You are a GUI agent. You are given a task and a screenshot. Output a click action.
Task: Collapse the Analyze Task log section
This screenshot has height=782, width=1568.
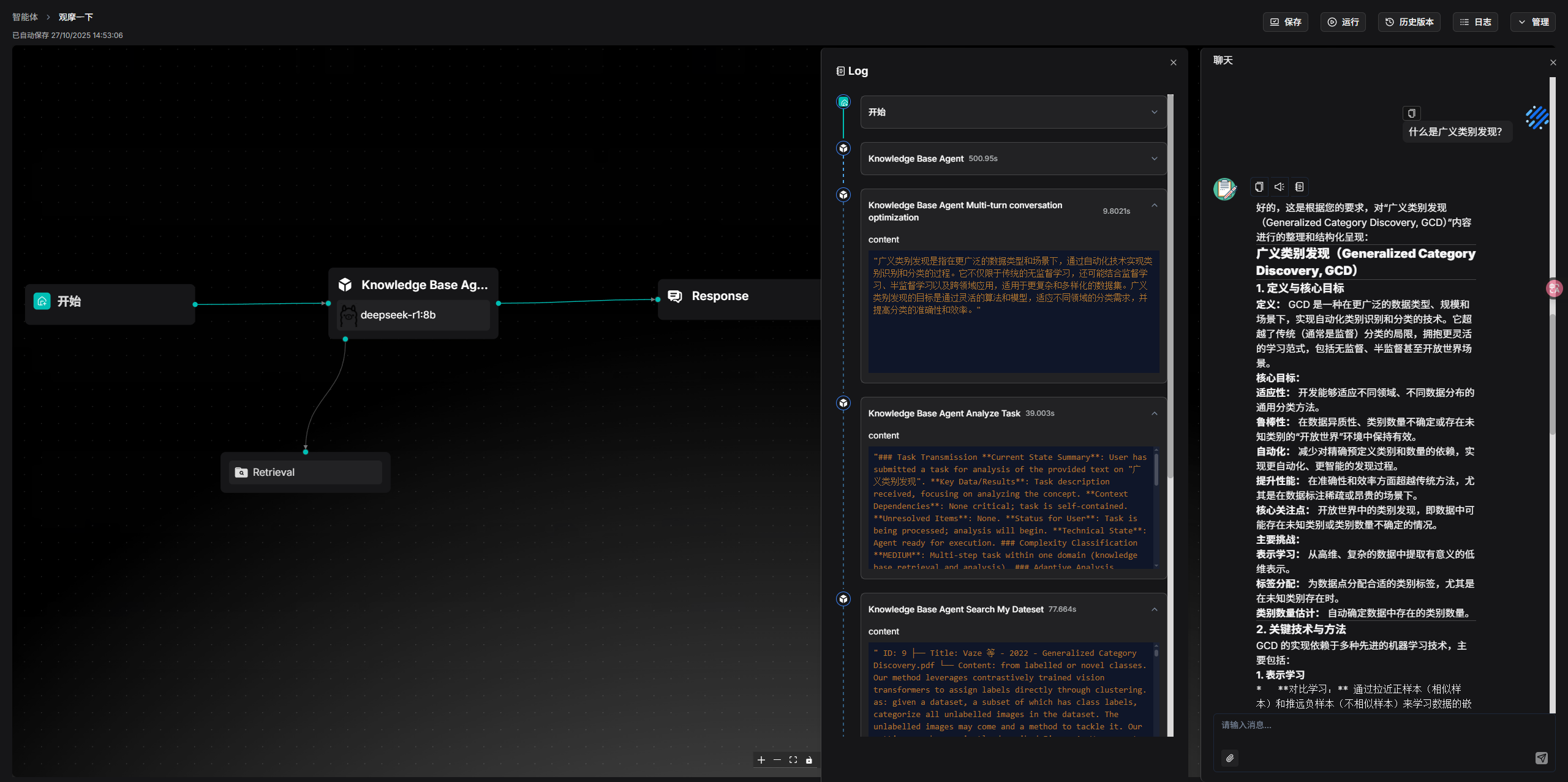coord(1154,413)
